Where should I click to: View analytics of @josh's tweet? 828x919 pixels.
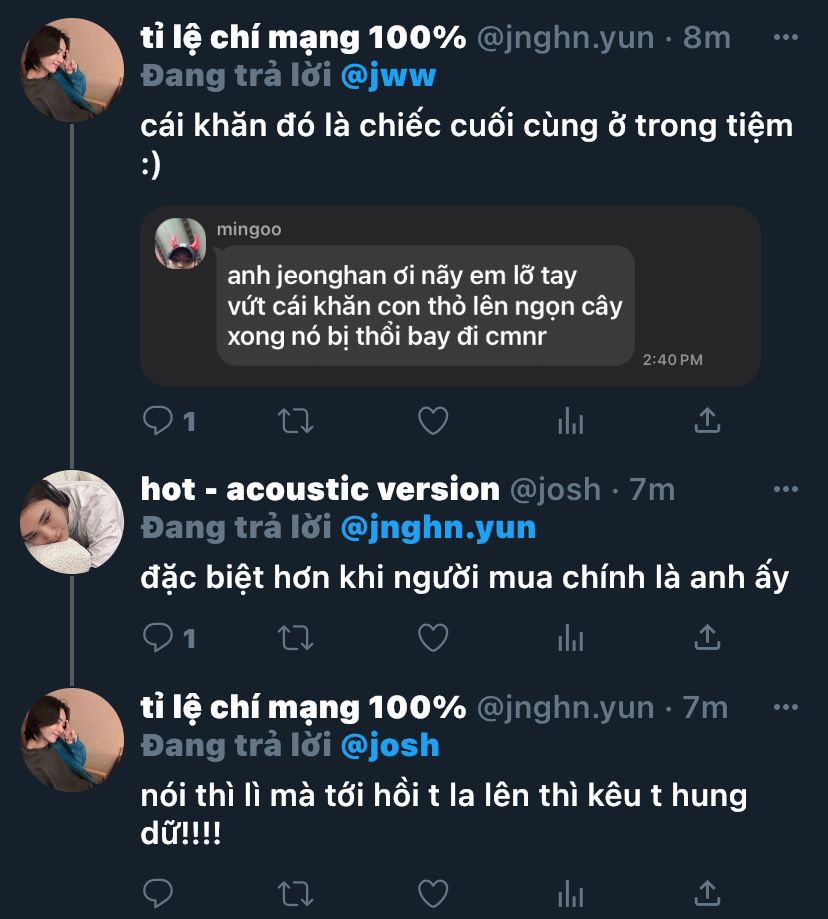[571, 638]
